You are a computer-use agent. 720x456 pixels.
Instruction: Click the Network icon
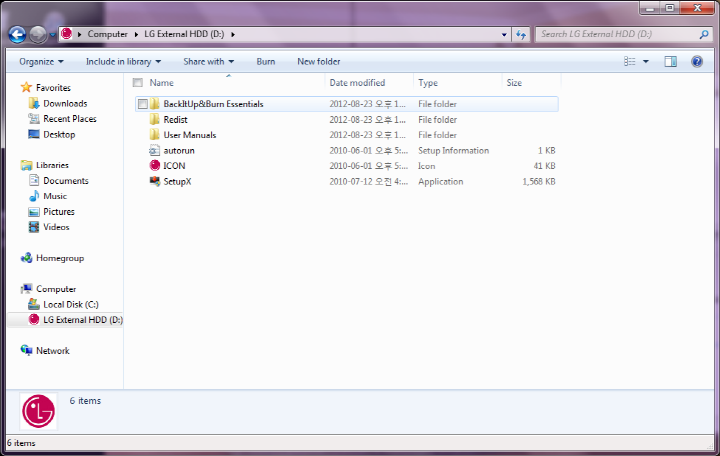[x=27, y=350]
